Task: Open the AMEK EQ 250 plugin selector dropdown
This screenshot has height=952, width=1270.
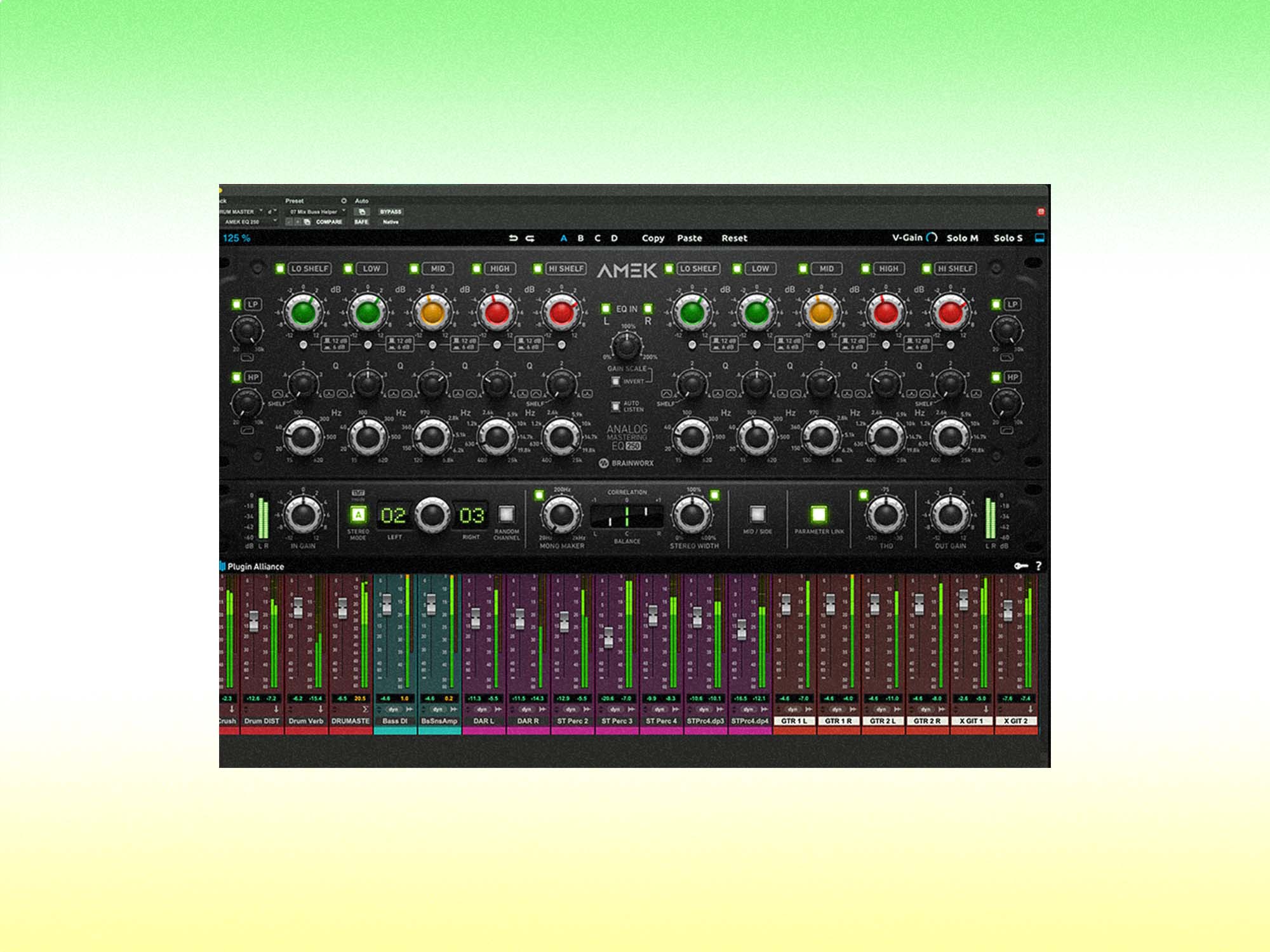Action: tap(250, 221)
